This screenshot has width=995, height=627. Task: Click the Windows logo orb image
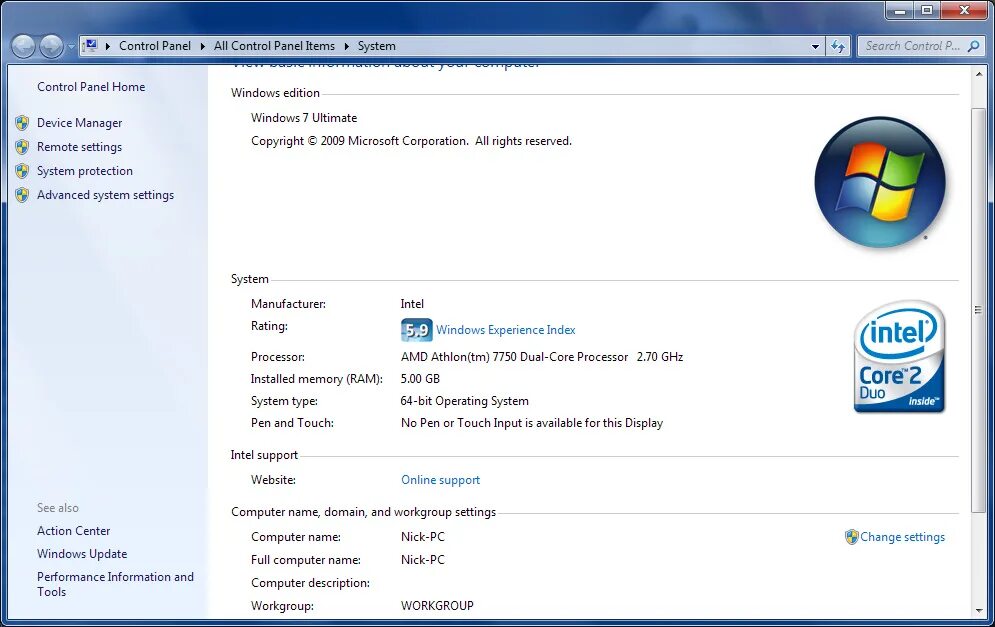880,182
